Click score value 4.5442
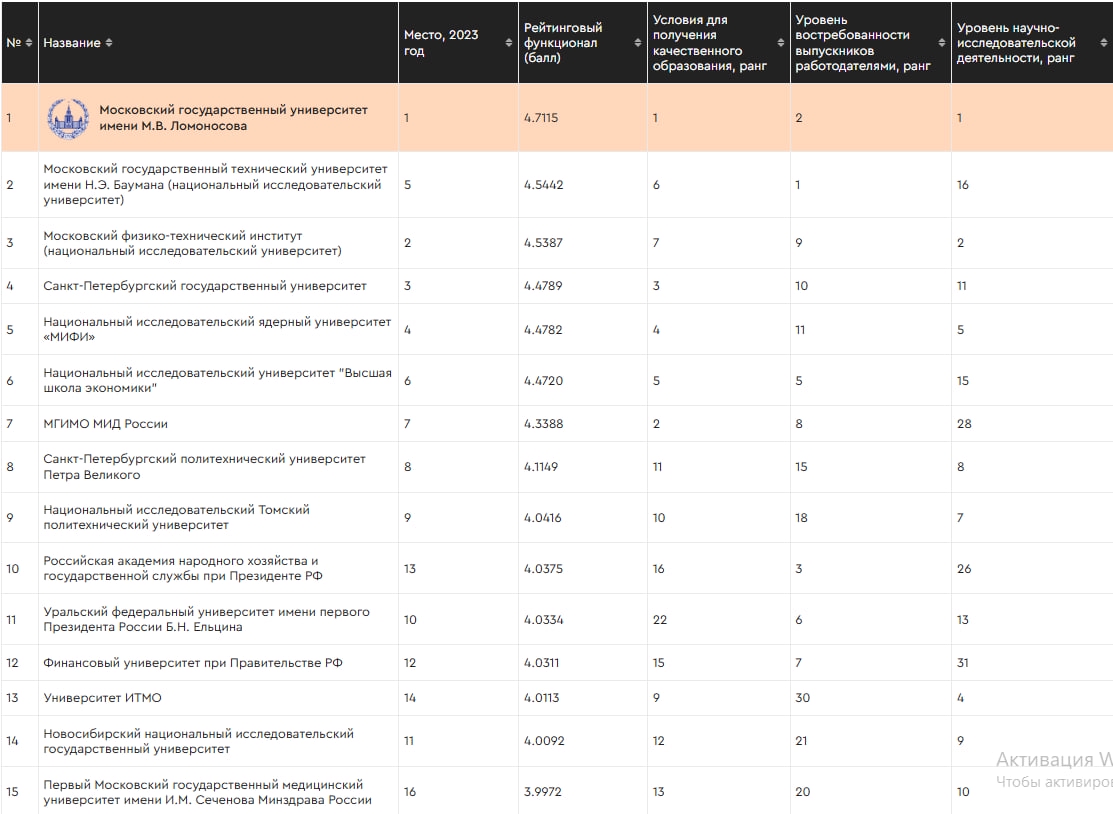The width and height of the screenshot is (1113, 814). [x=544, y=185]
